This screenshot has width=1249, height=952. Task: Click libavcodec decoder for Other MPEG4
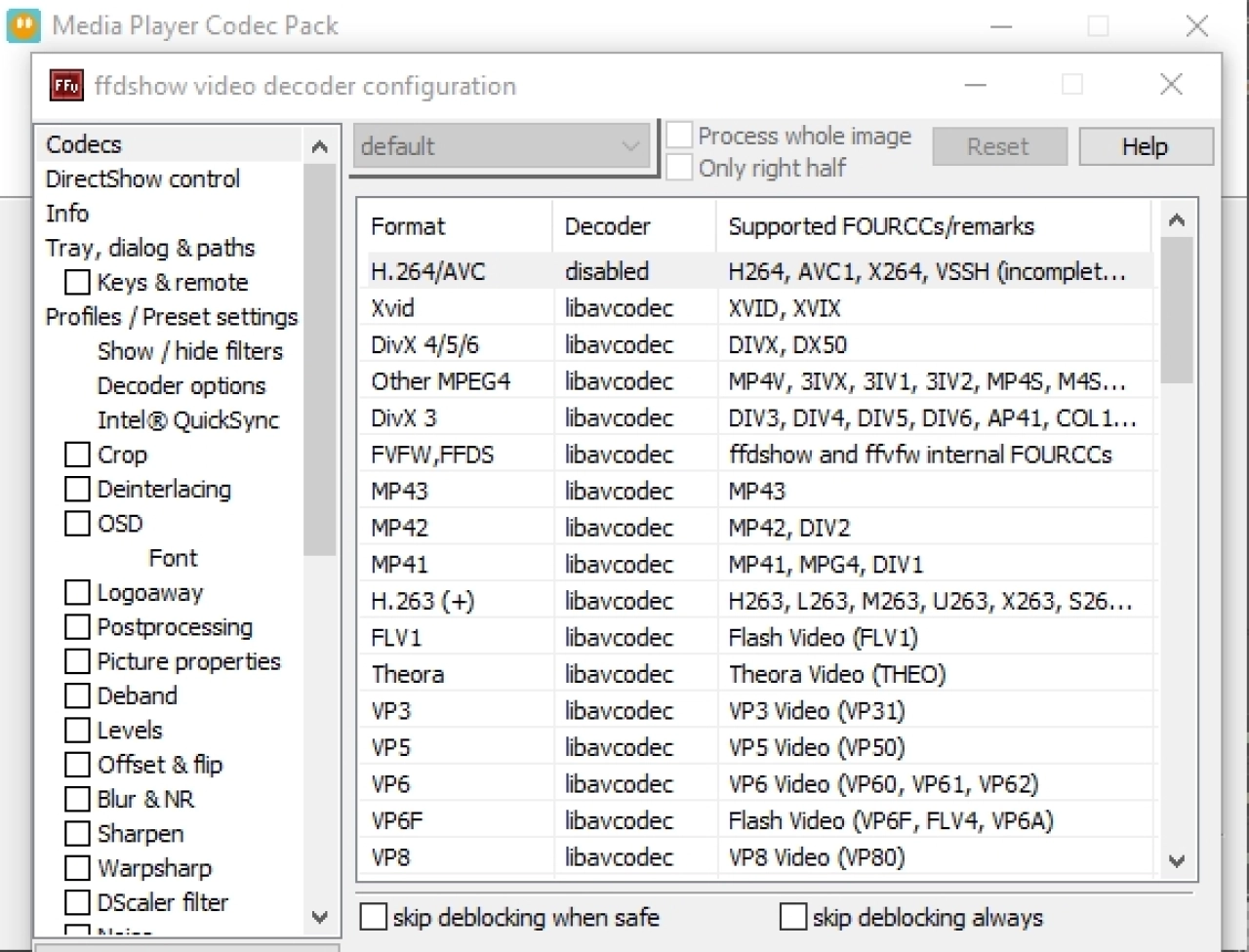coord(619,381)
